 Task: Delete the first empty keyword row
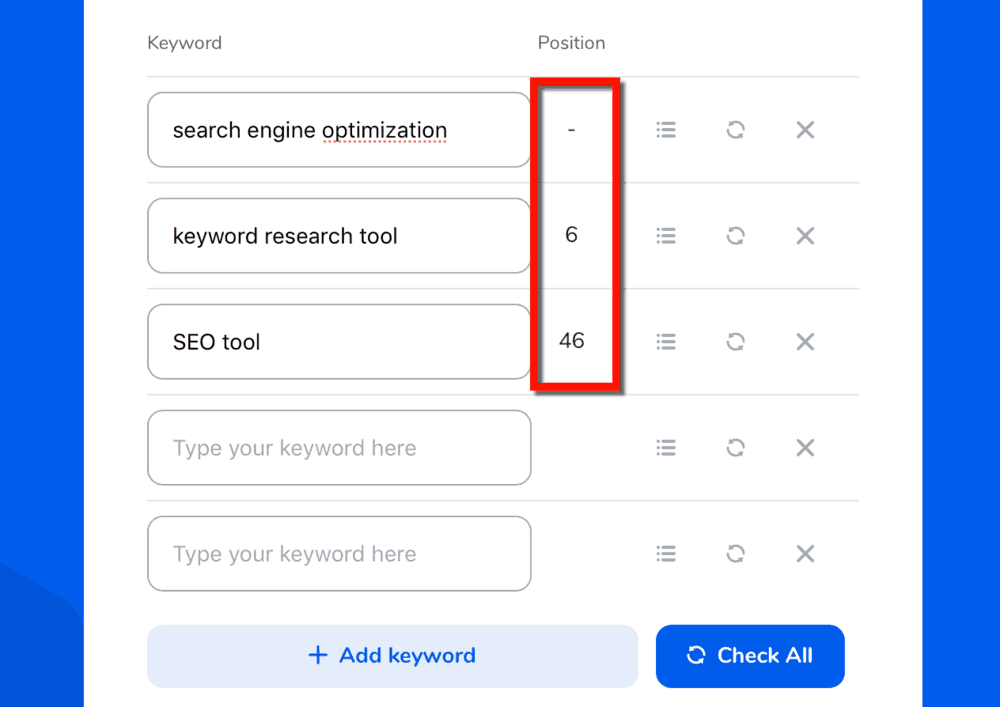[804, 447]
